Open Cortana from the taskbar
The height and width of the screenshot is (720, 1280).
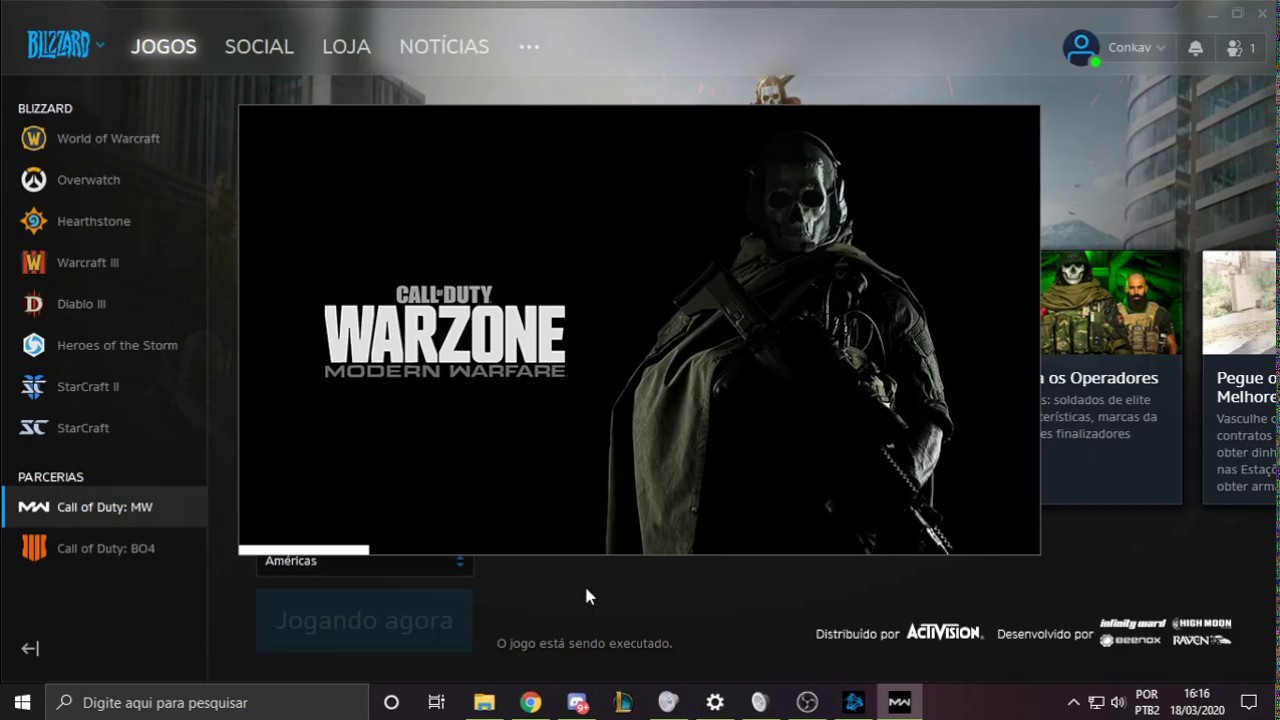coord(391,702)
